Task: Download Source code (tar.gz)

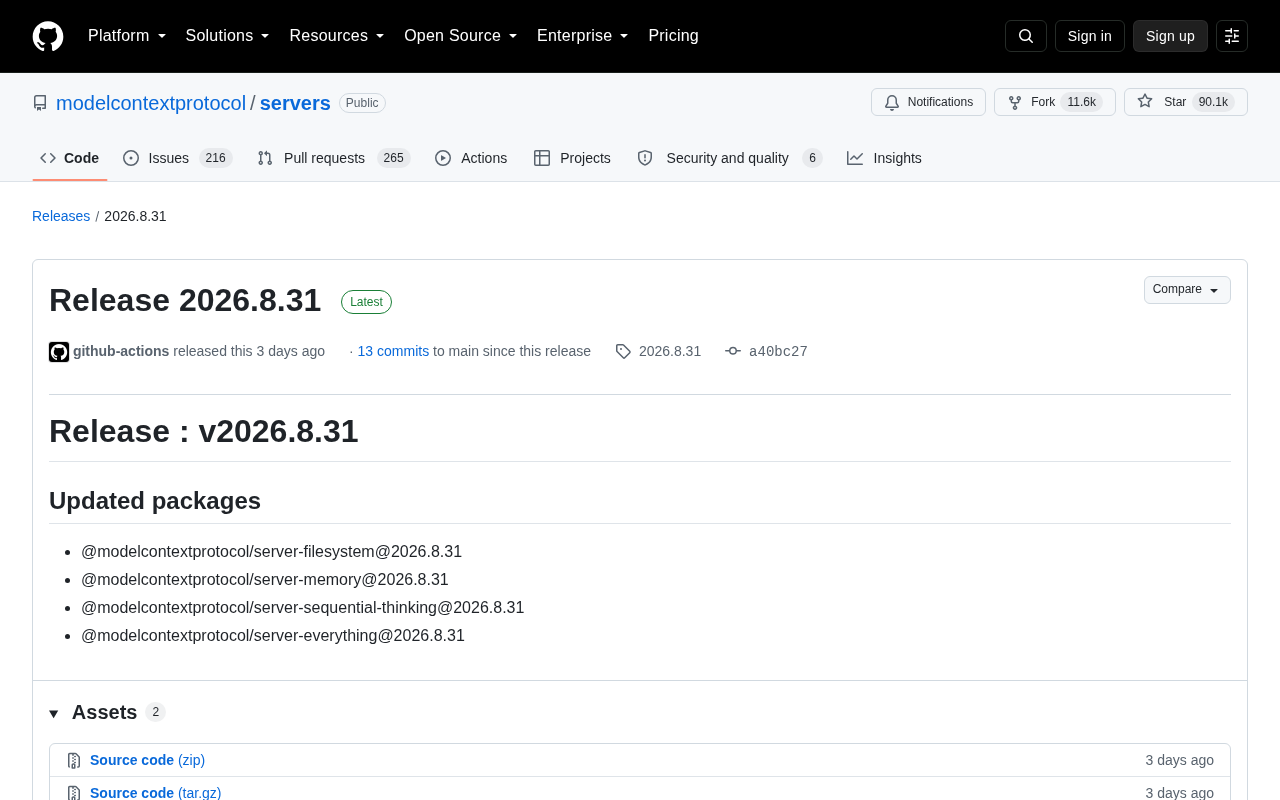Action: point(155,793)
